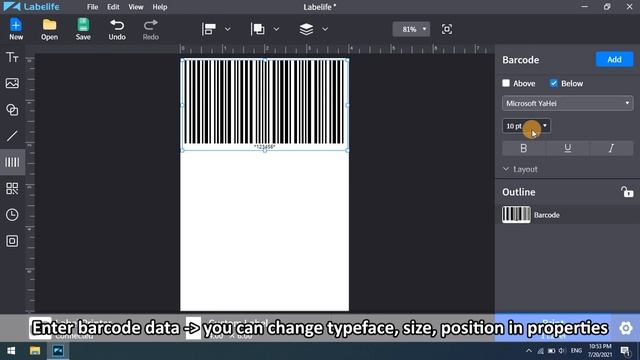640x360 pixels.
Task: Open the Microsoft YaHei font dropdown
Action: coord(568,103)
